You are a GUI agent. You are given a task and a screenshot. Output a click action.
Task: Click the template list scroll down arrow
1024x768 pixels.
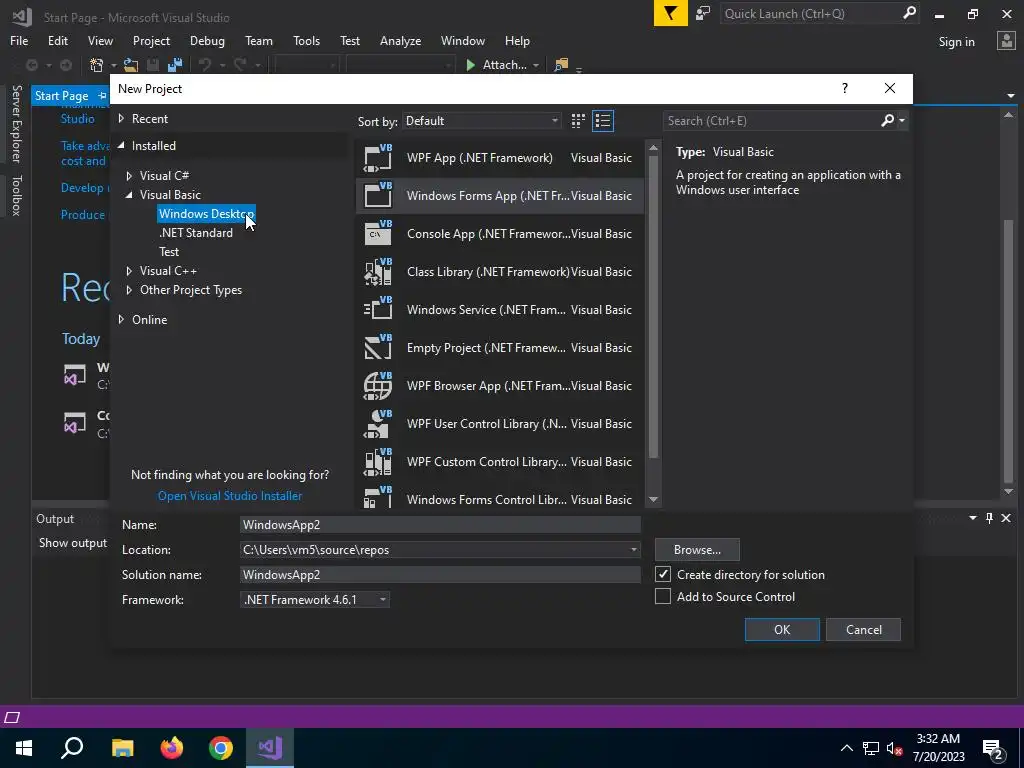(653, 500)
